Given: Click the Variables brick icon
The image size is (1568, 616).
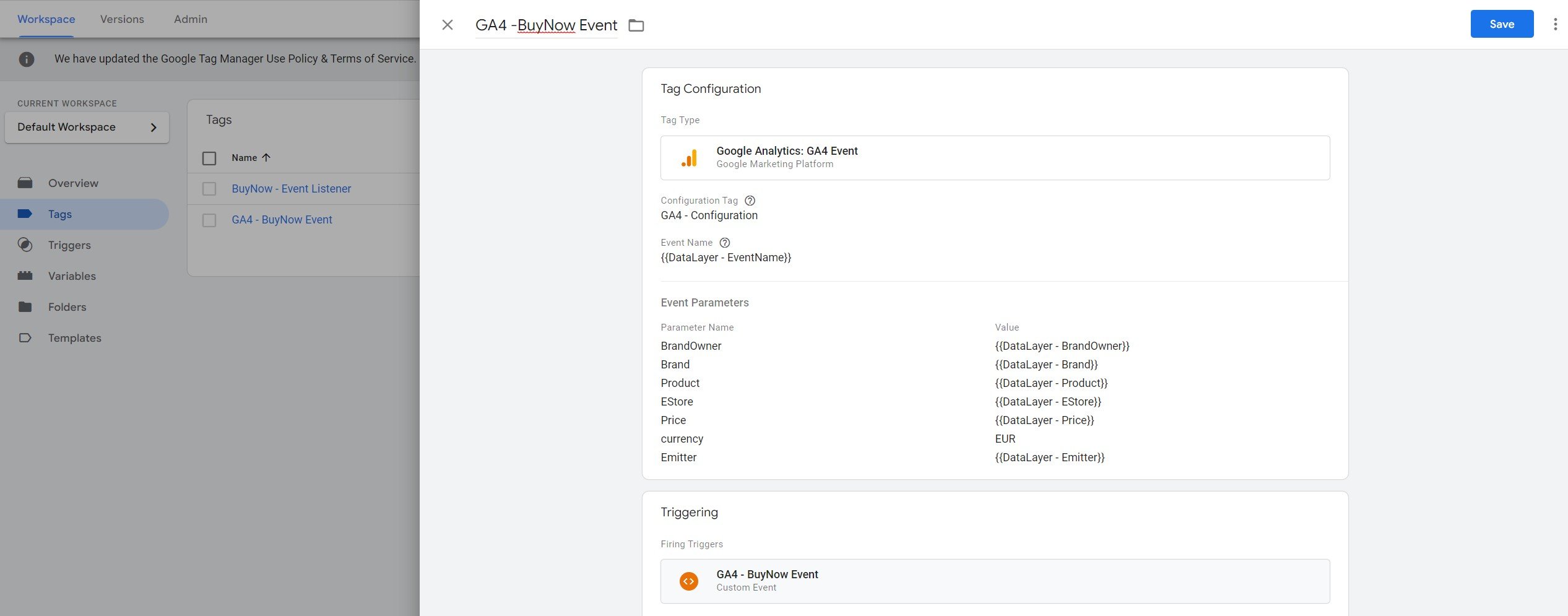Looking at the screenshot, I should [x=25, y=275].
